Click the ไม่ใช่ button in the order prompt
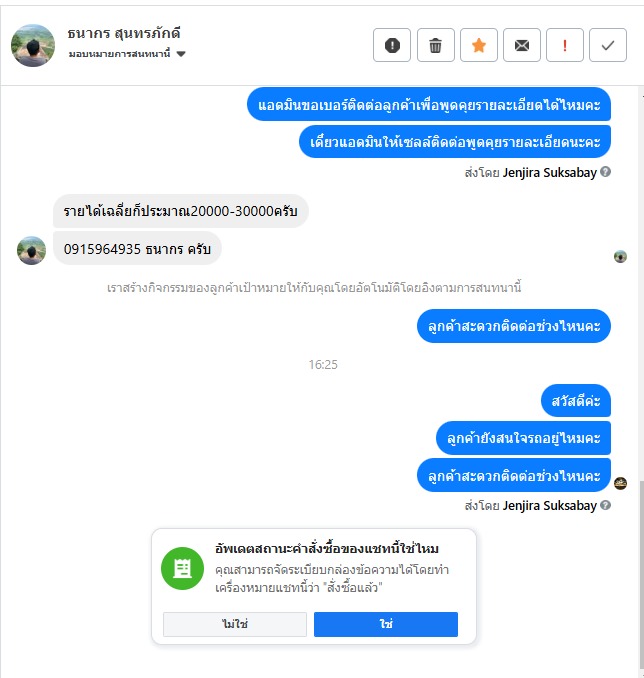This screenshot has width=644, height=678. pyautogui.click(x=235, y=624)
